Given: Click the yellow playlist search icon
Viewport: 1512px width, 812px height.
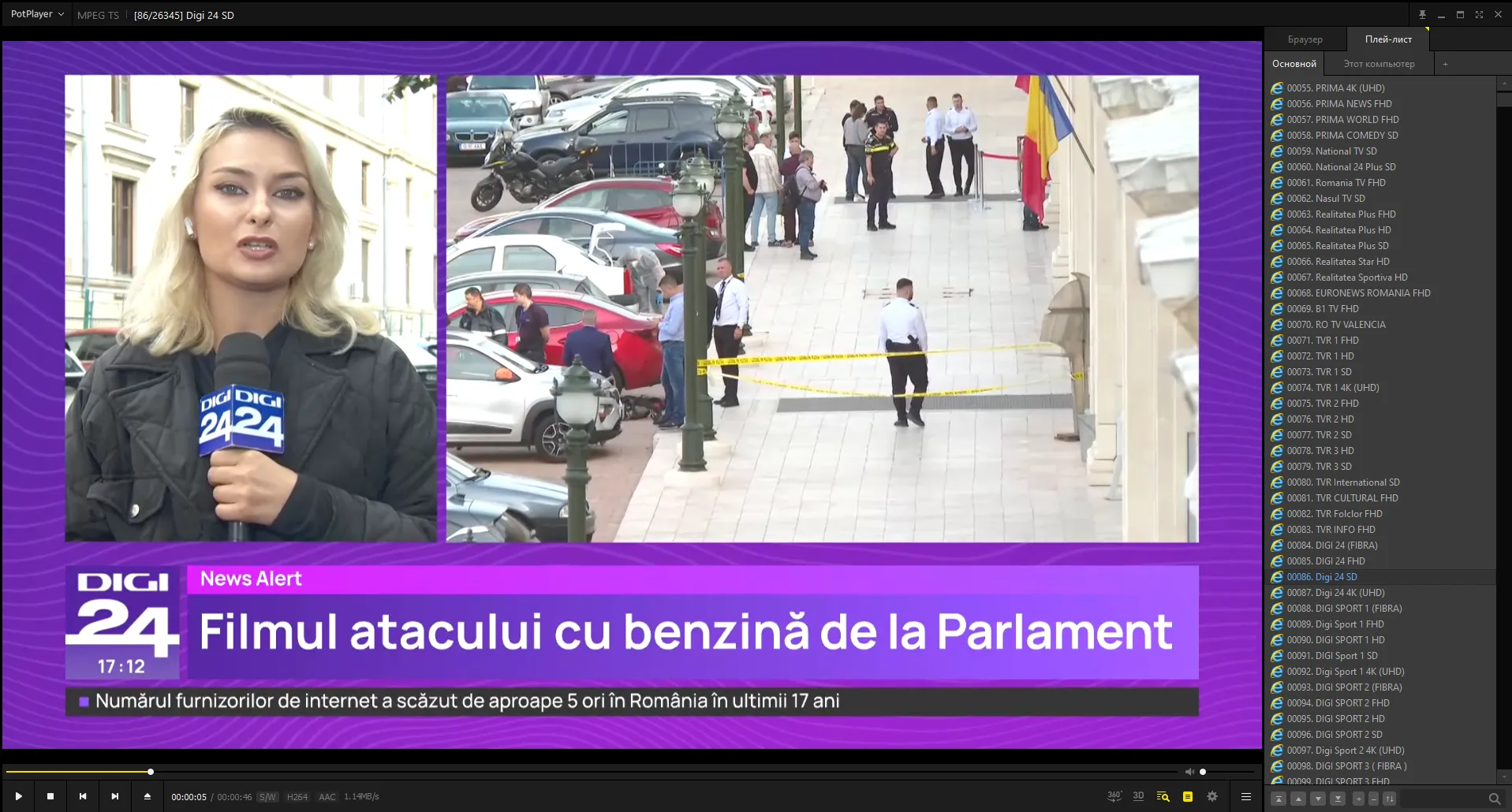Looking at the screenshot, I should (x=1163, y=796).
